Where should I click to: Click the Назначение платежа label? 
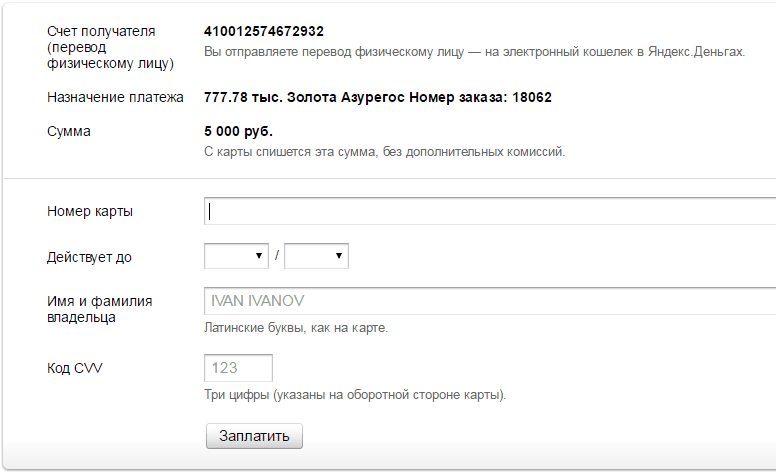tap(115, 97)
